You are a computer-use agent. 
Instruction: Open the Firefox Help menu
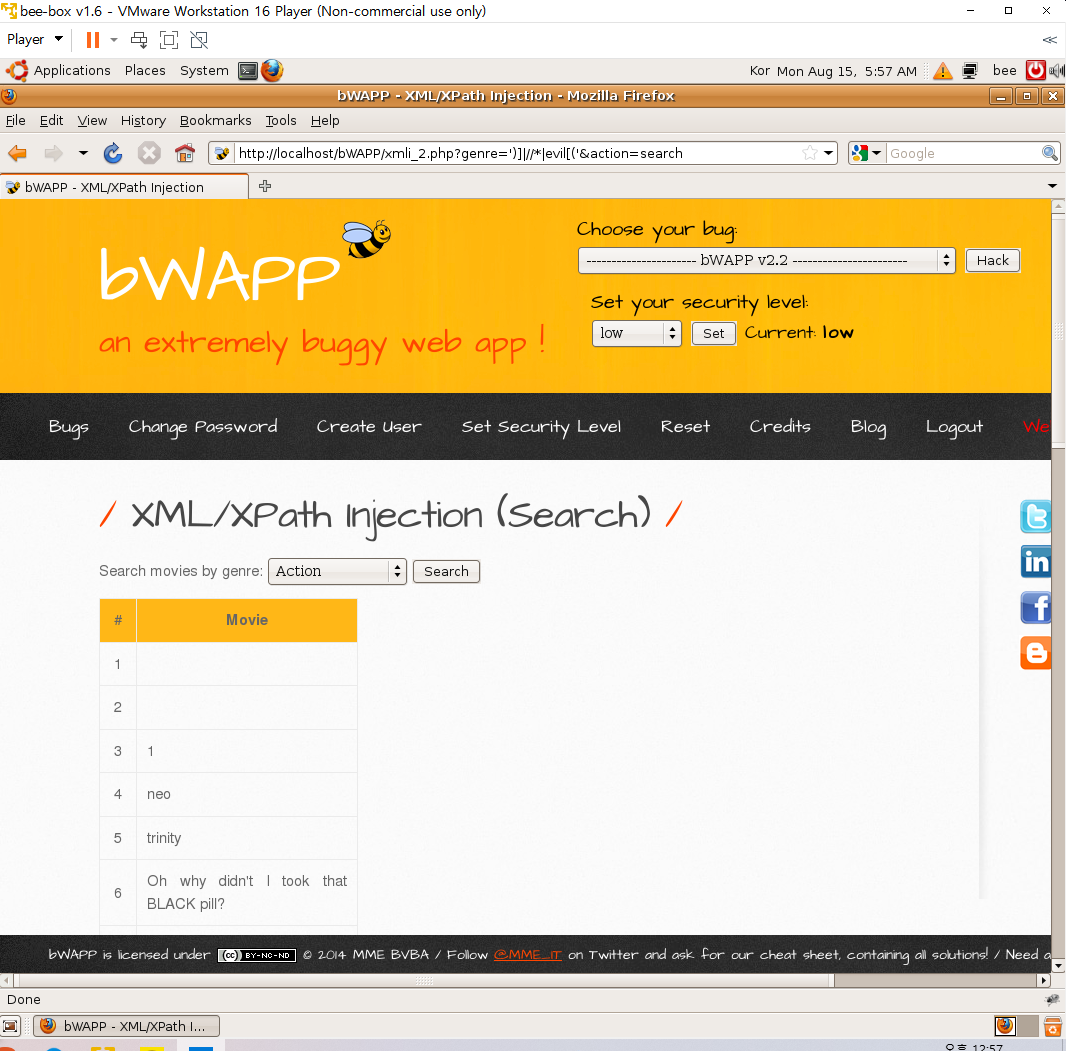(325, 120)
